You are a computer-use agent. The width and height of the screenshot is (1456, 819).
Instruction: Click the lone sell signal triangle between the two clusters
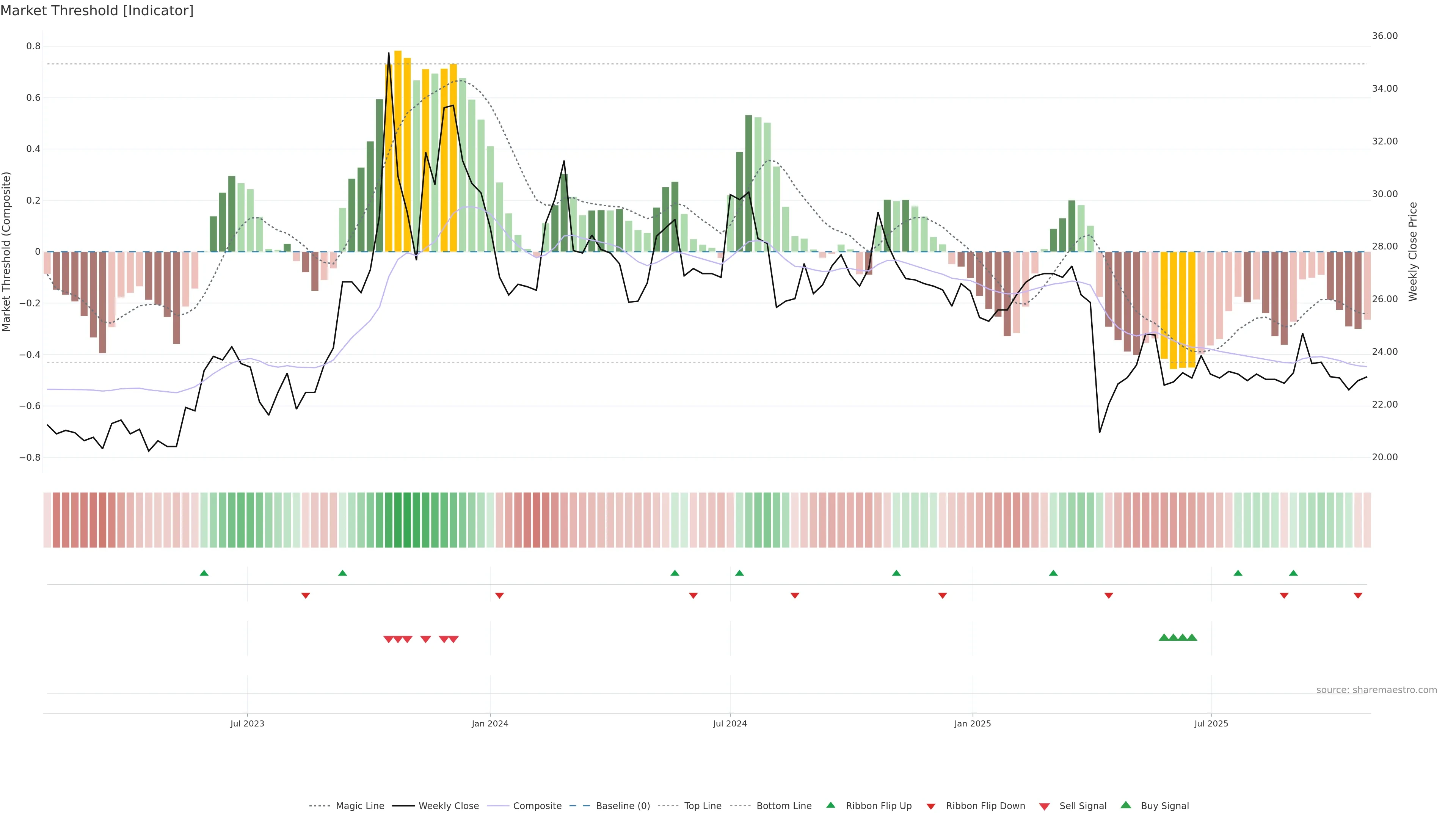click(425, 639)
